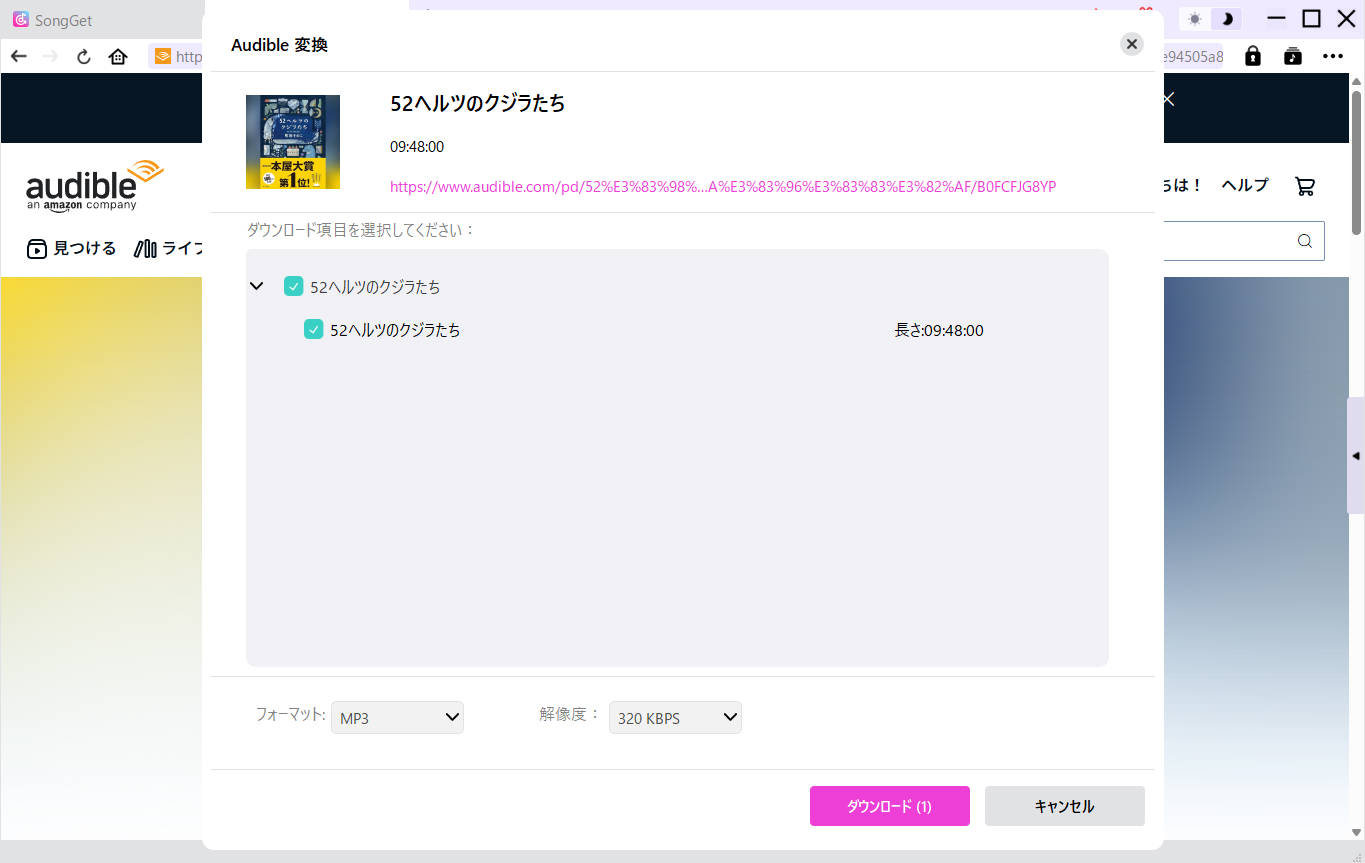Click the キャンセル button
Viewport: 1365px width, 863px height.
pos(1064,806)
